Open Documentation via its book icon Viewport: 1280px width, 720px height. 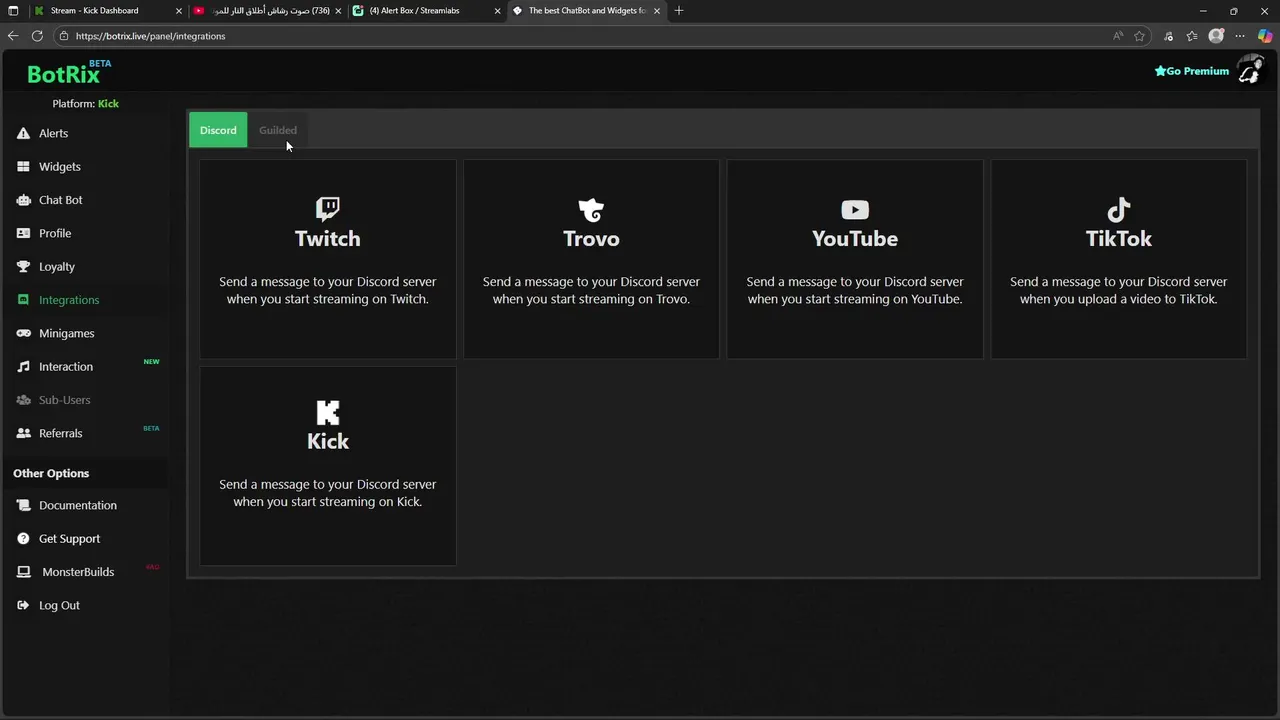pos(23,505)
